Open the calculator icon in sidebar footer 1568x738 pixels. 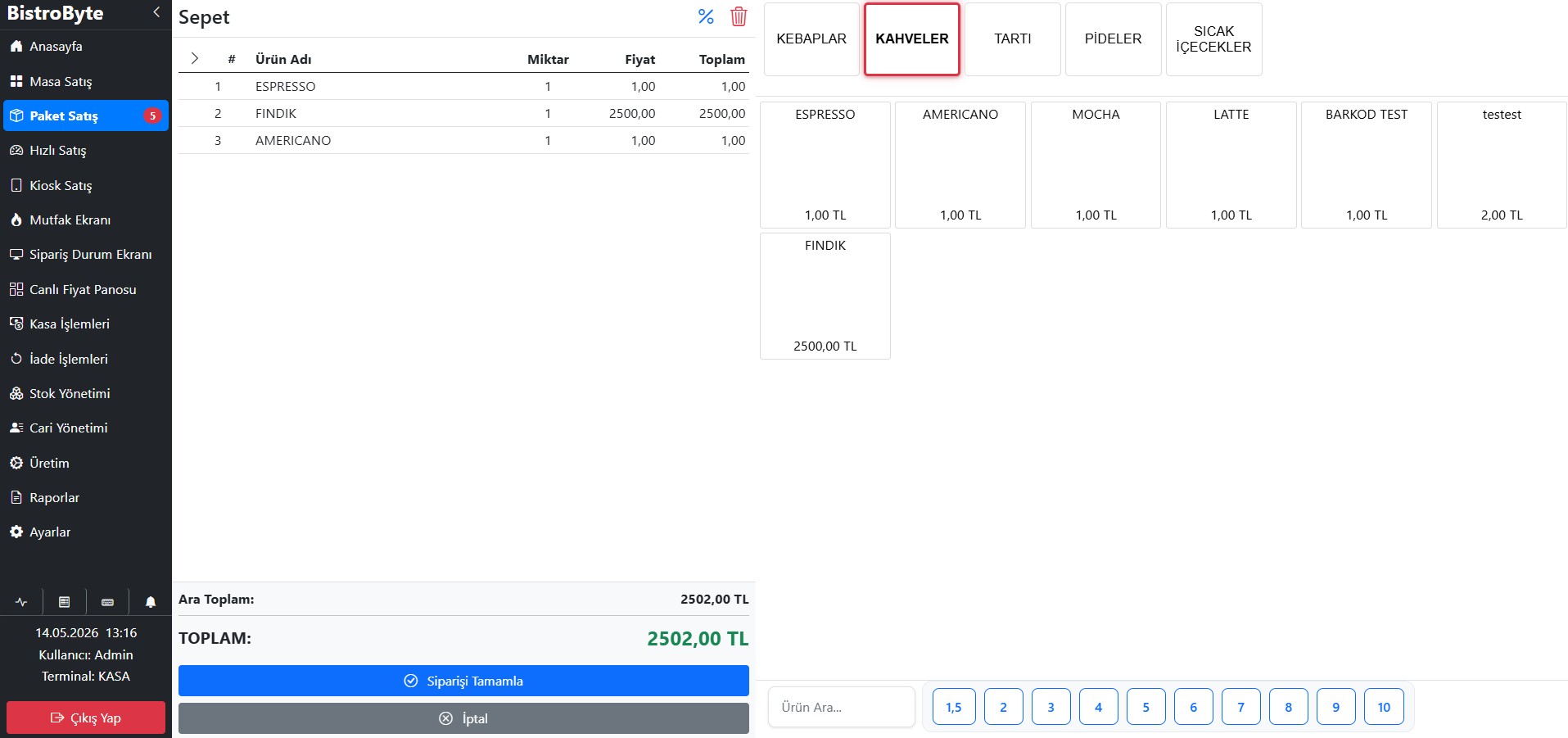(x=64, y=602)
